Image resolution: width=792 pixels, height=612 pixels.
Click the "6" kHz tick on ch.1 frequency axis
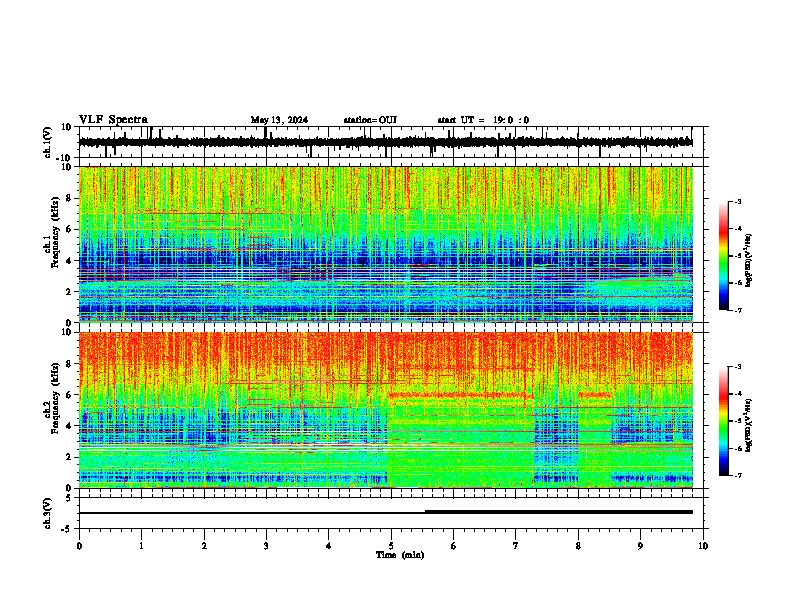click(70, 229)
